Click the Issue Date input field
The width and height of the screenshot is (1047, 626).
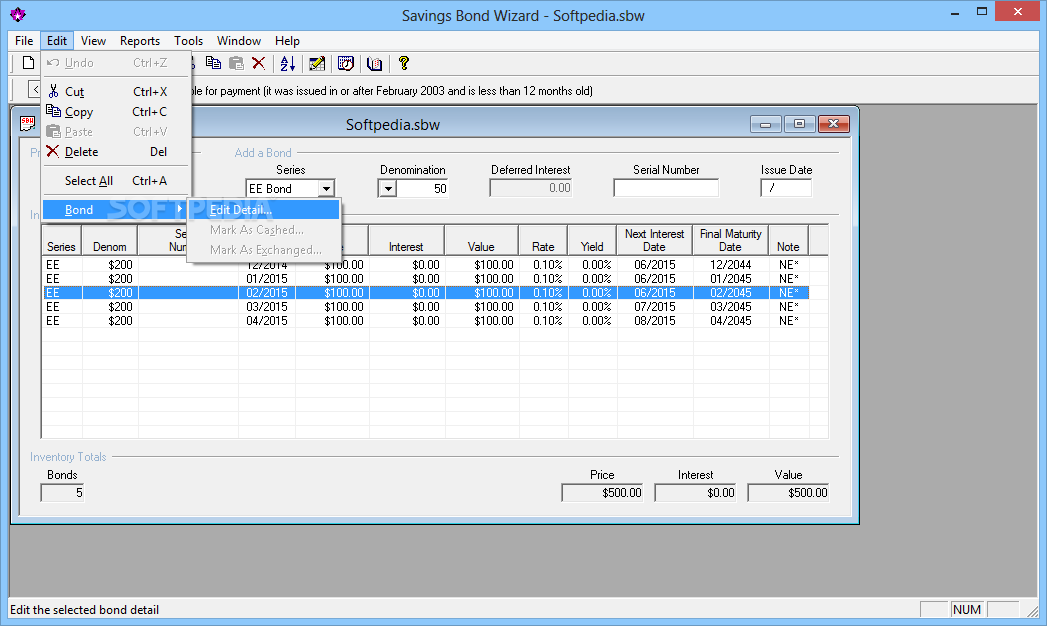click(x=786, y=188)
